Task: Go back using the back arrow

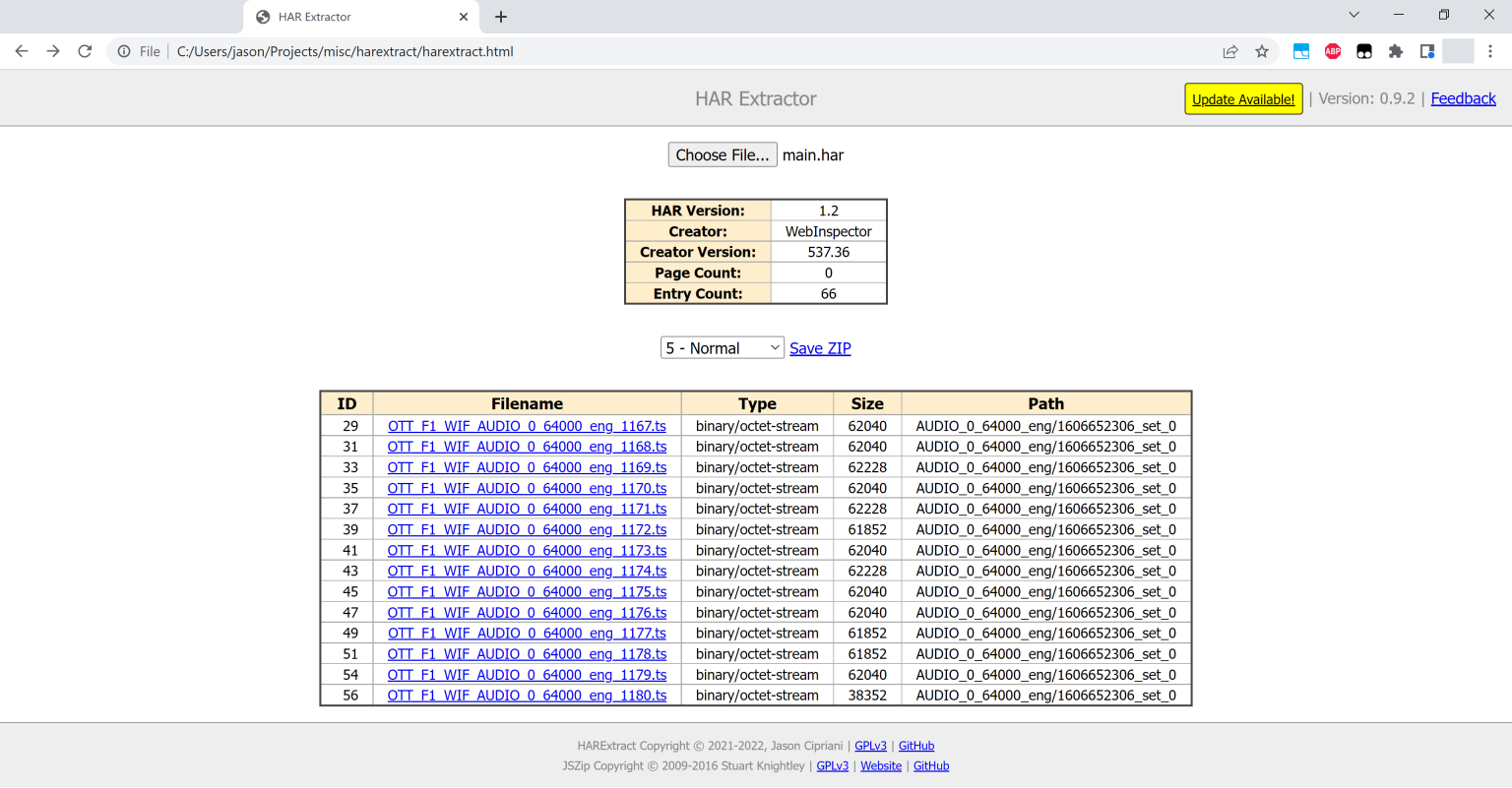Action: [x=22, y=51]
